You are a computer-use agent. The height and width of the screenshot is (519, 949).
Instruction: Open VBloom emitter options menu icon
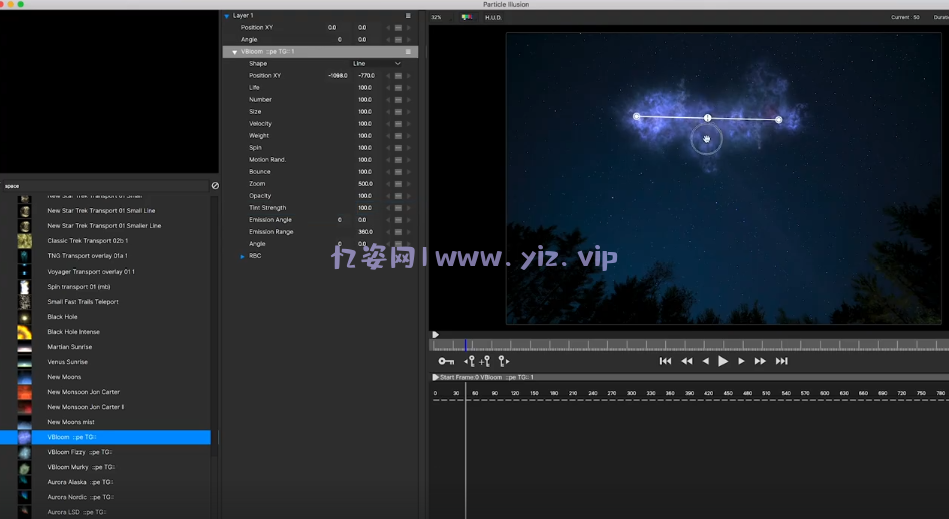pyautogui.click(x=408, y=51)
